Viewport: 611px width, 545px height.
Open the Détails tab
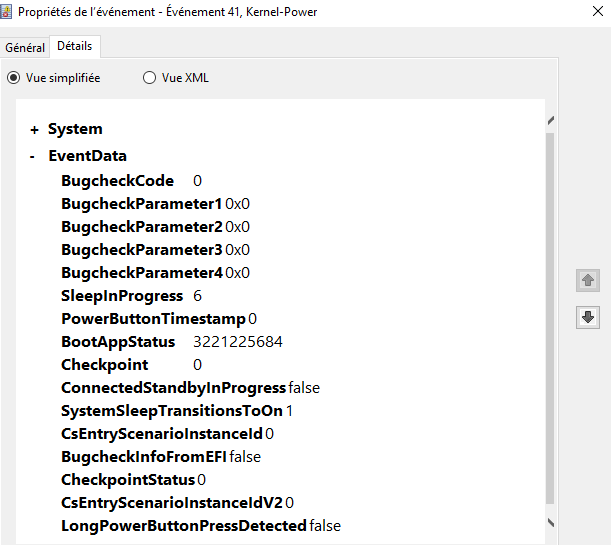pyautogui.click(x=74, y=46)
